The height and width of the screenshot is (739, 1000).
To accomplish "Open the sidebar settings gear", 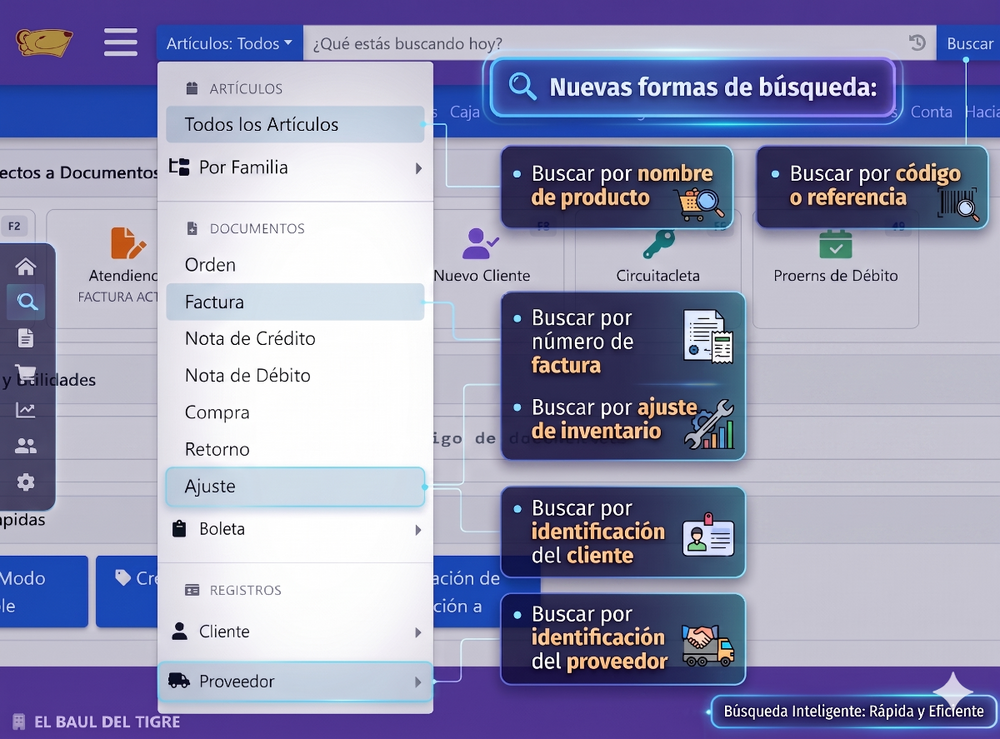I will [26, 482].
